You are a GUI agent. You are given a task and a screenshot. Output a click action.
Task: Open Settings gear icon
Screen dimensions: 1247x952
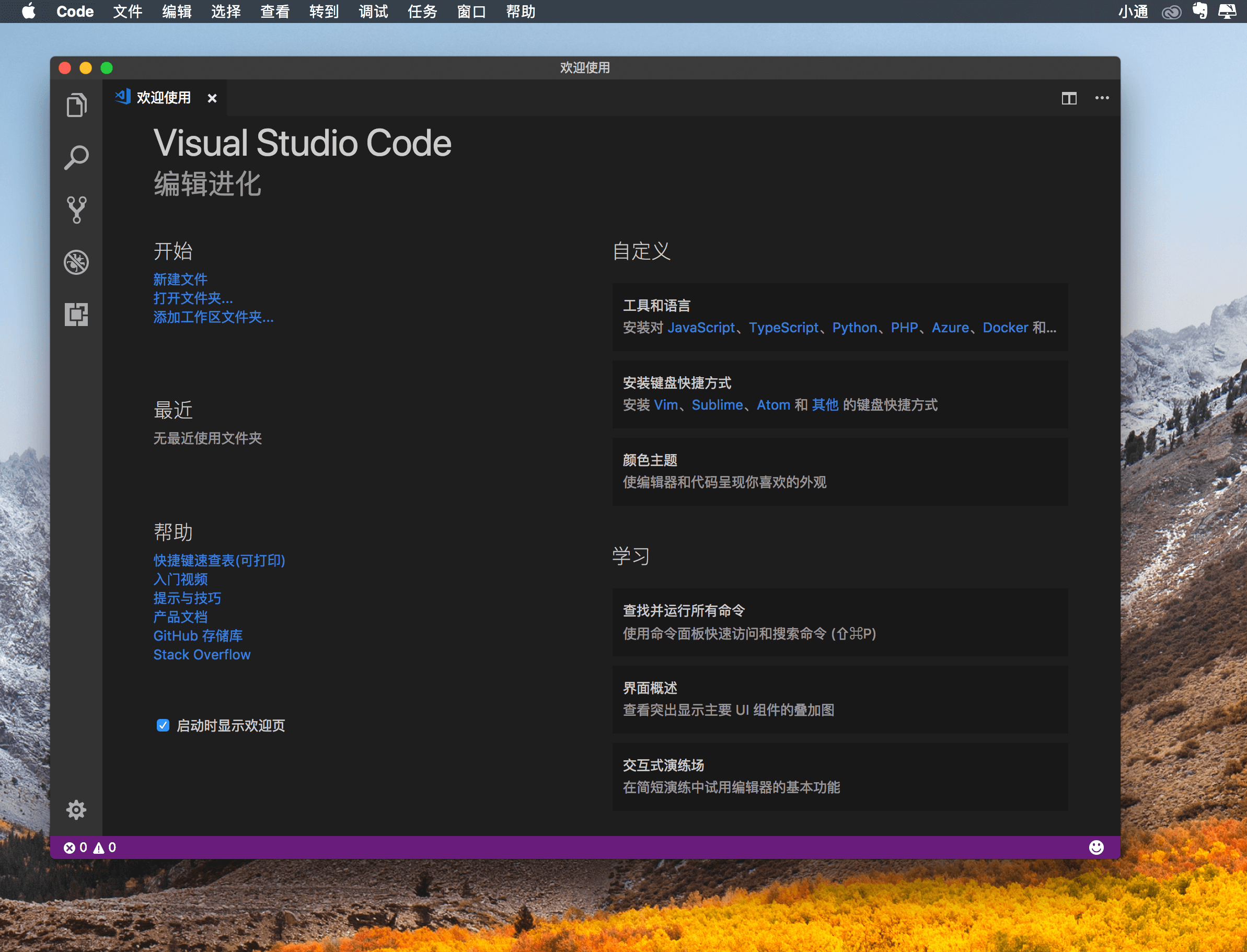77,810
